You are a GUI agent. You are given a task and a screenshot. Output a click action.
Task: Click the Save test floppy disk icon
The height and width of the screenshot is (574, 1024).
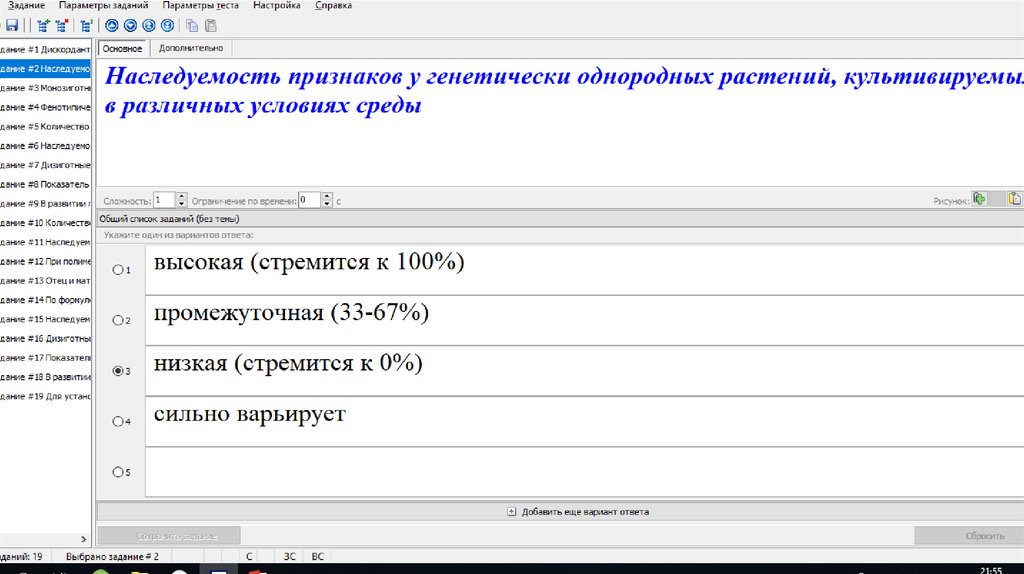pyautogui.click(x=12, y=26)
